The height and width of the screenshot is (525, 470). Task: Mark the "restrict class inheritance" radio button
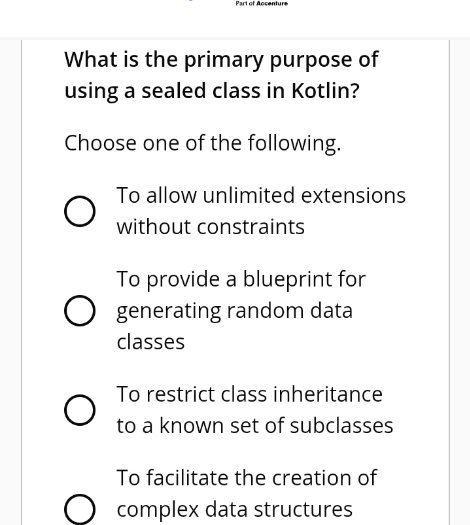[80, 410]
